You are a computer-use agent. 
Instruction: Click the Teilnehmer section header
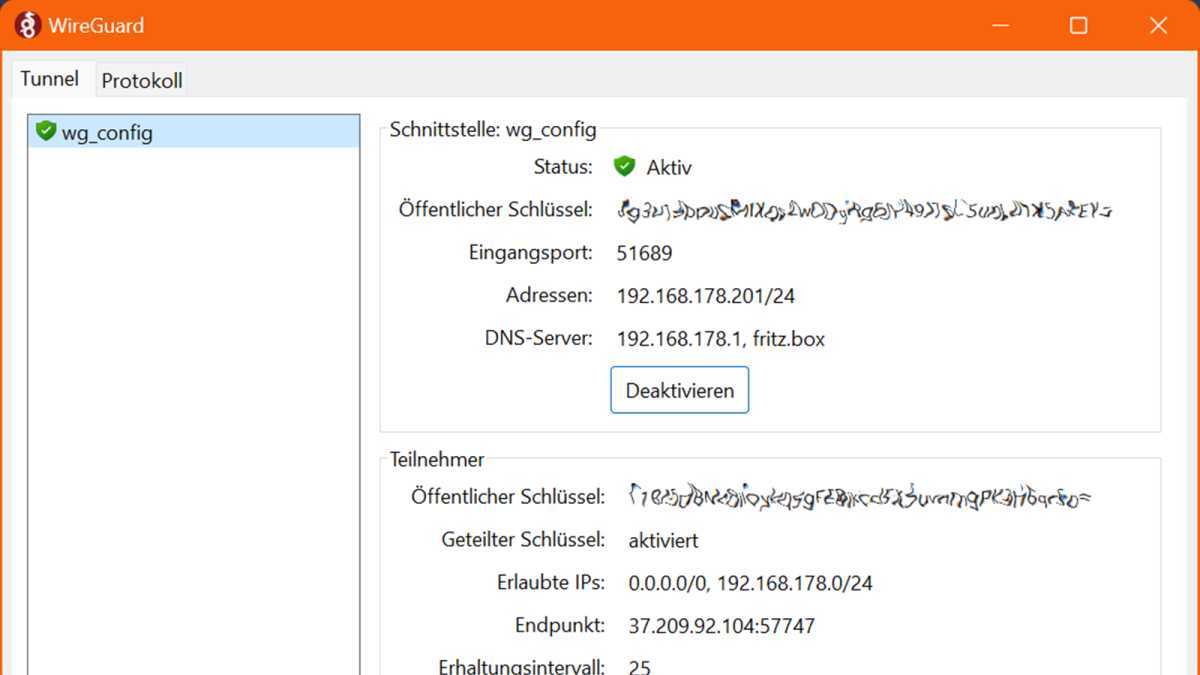tap(436, 460)
